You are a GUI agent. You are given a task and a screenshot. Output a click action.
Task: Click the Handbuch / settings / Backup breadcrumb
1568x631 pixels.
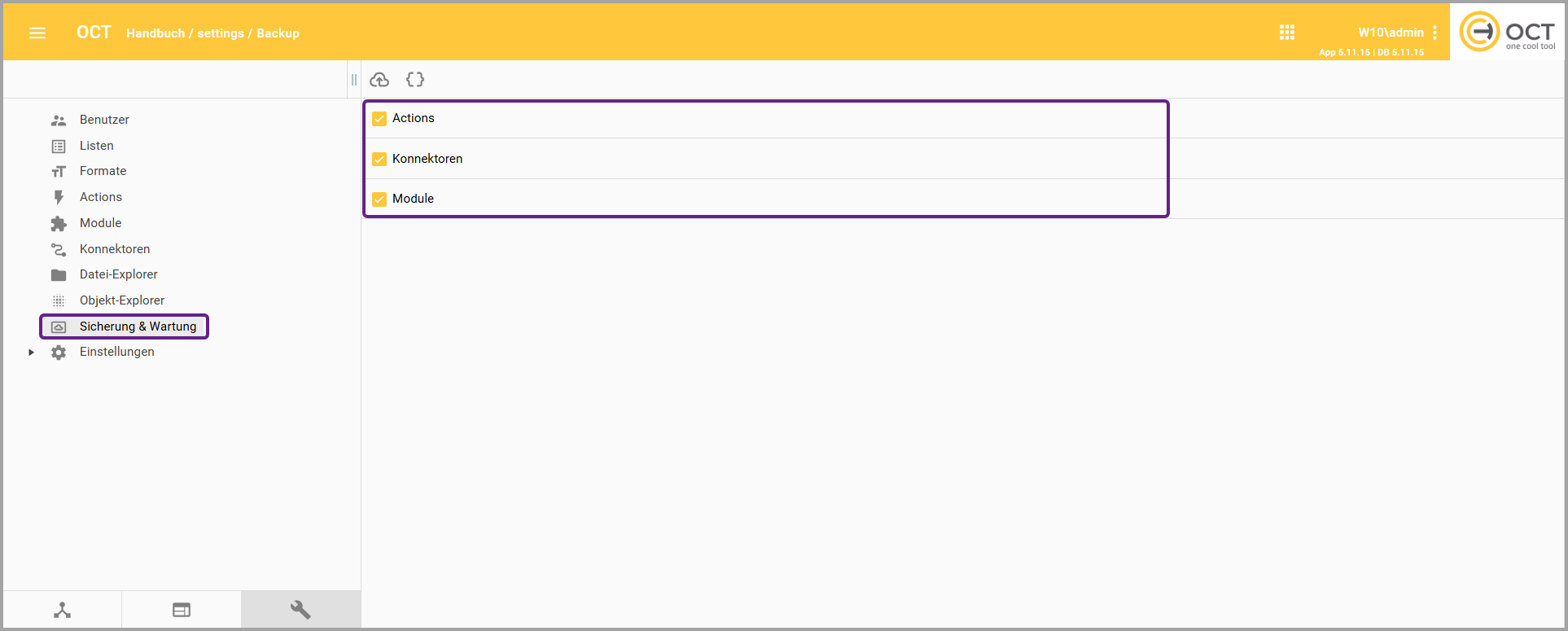tap(212, 33)
